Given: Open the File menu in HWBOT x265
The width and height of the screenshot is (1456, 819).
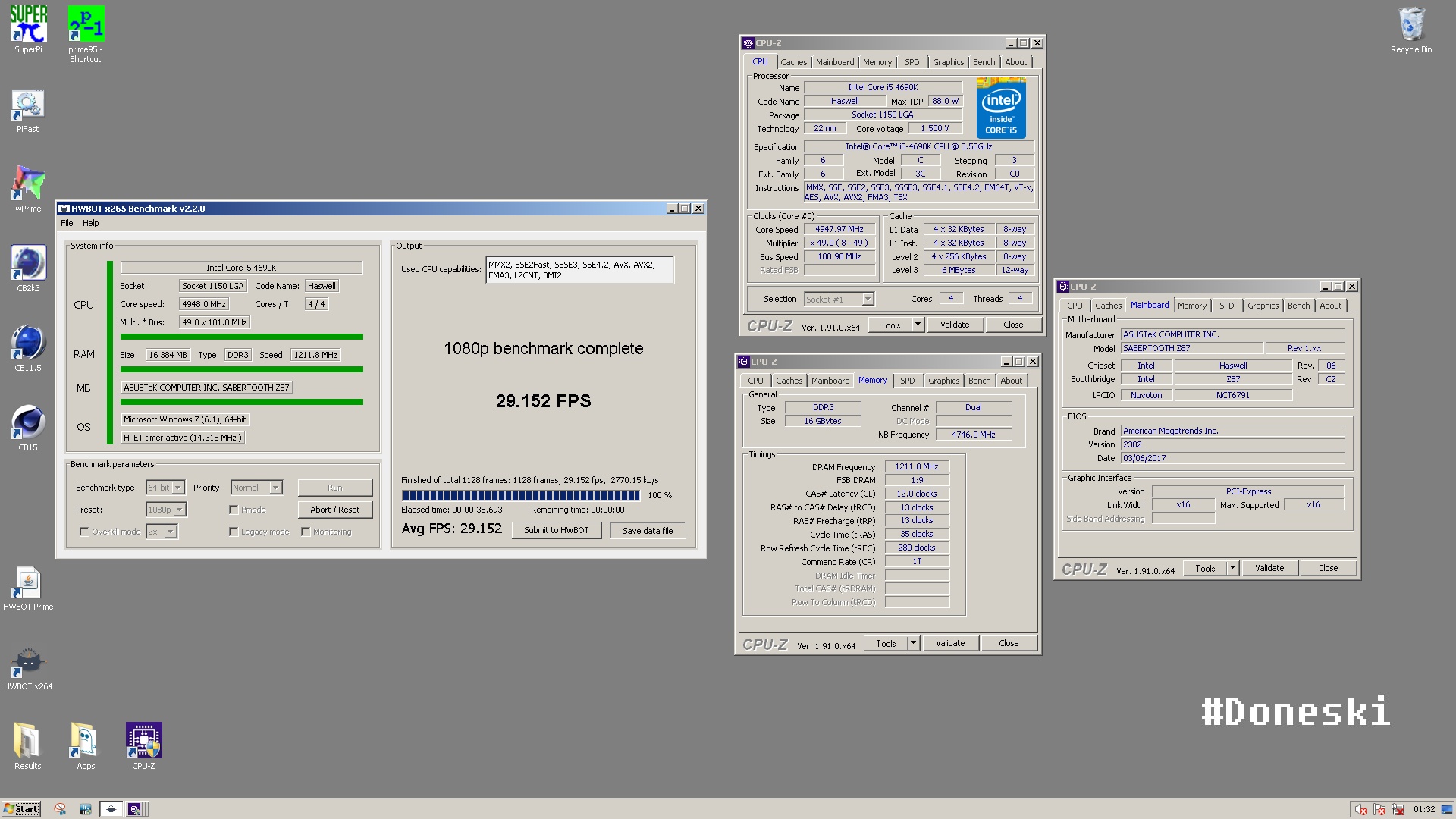Looking at the screenshot, I should pos(67,223).
